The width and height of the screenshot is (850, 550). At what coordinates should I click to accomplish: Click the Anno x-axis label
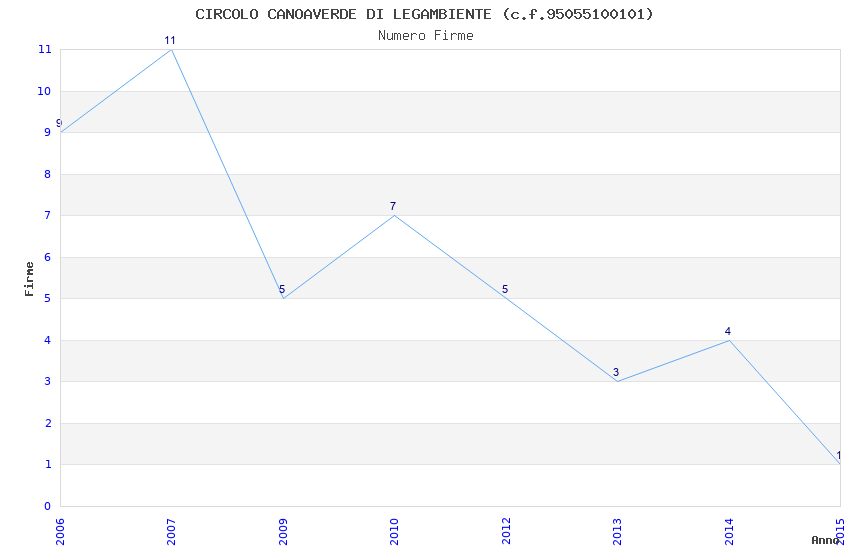pyautogui.click(x=825, y=540)
